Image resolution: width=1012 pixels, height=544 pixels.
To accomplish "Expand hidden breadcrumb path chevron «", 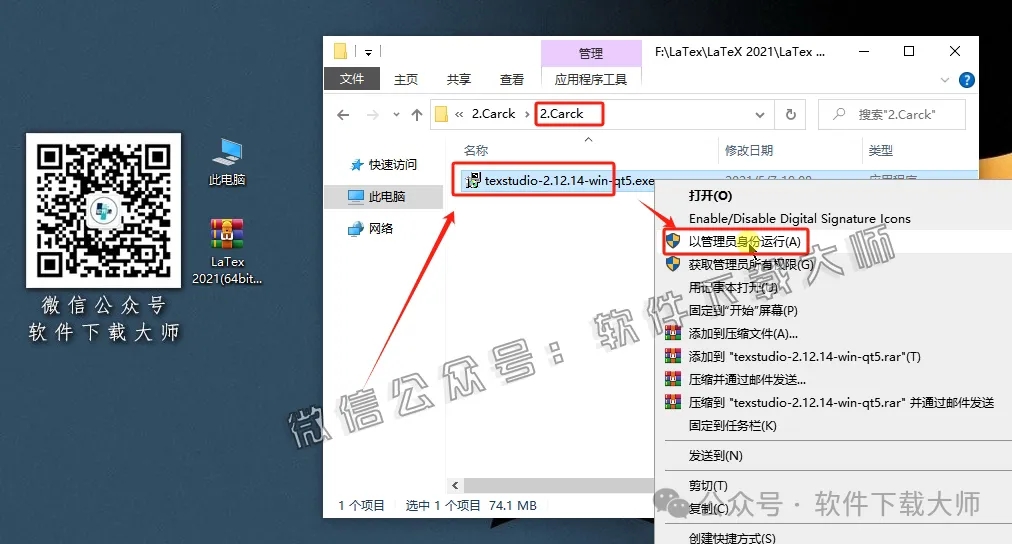I will pos(459,114).
